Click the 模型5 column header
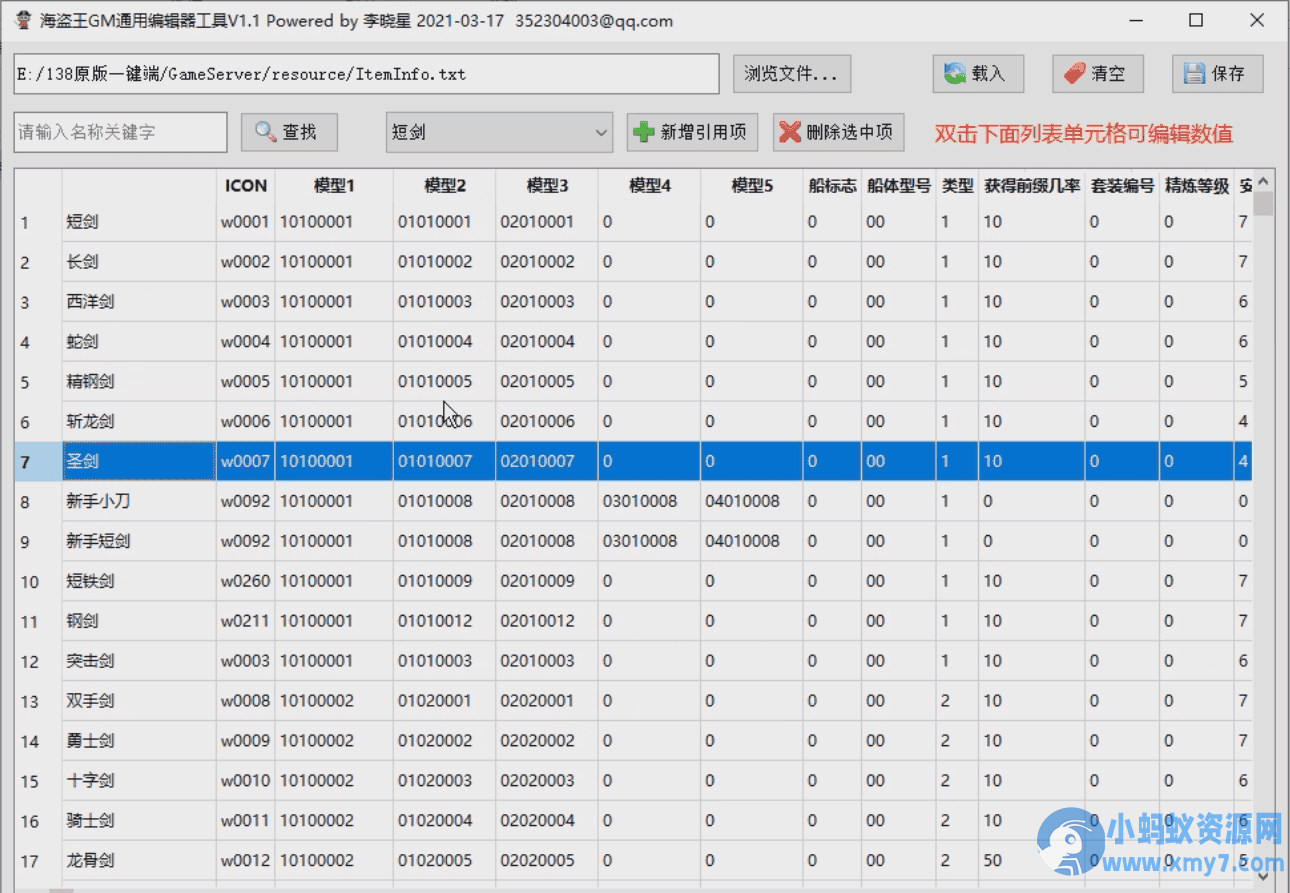 click(752, 186)
